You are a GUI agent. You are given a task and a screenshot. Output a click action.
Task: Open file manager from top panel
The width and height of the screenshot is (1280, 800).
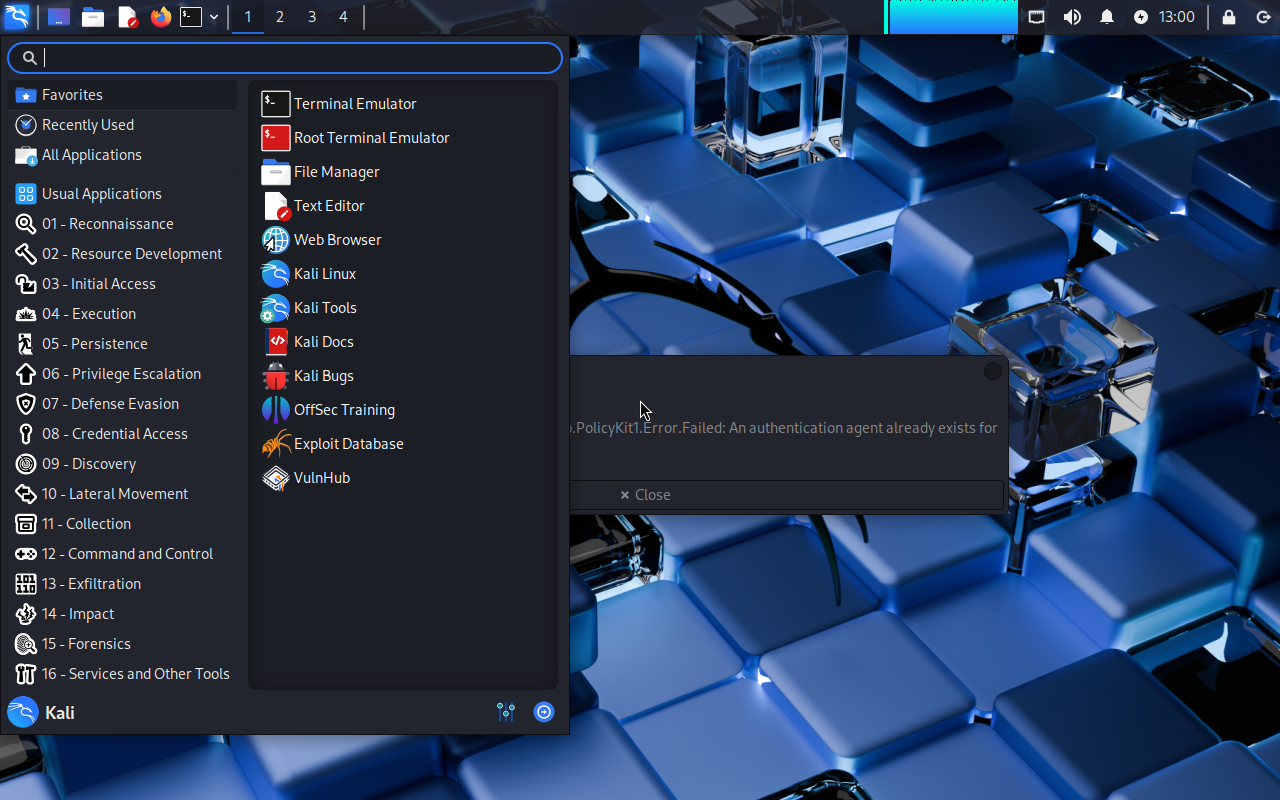[x=93, y=17]
